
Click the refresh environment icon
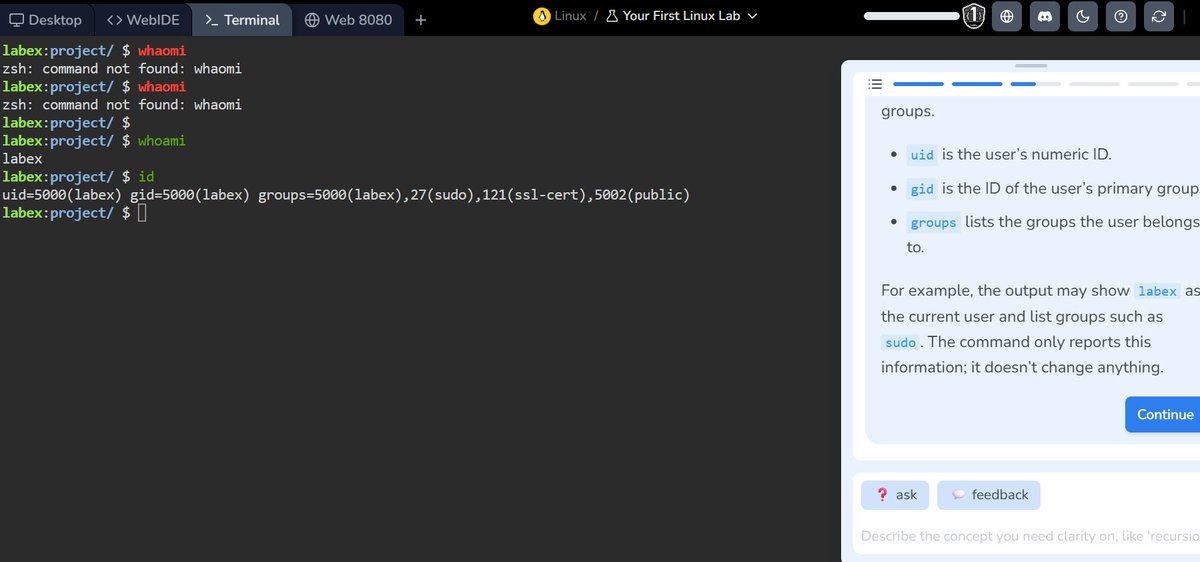coord(1160,16)
